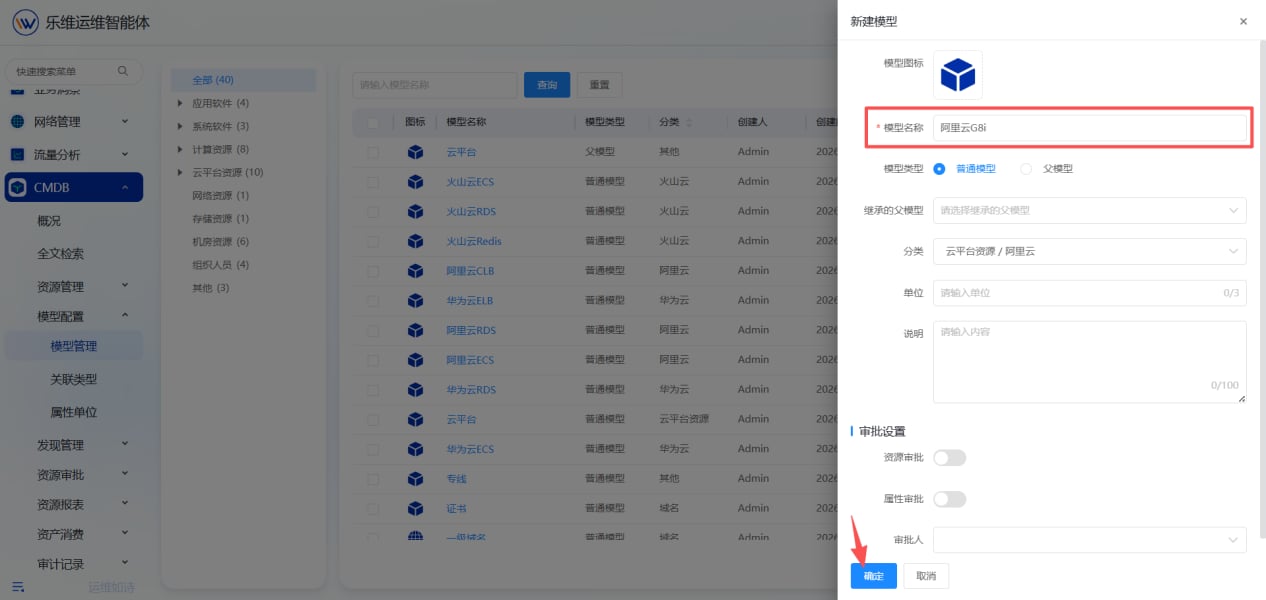
Task: Open the 全文检索 menu item
Action: pos(61,254)
